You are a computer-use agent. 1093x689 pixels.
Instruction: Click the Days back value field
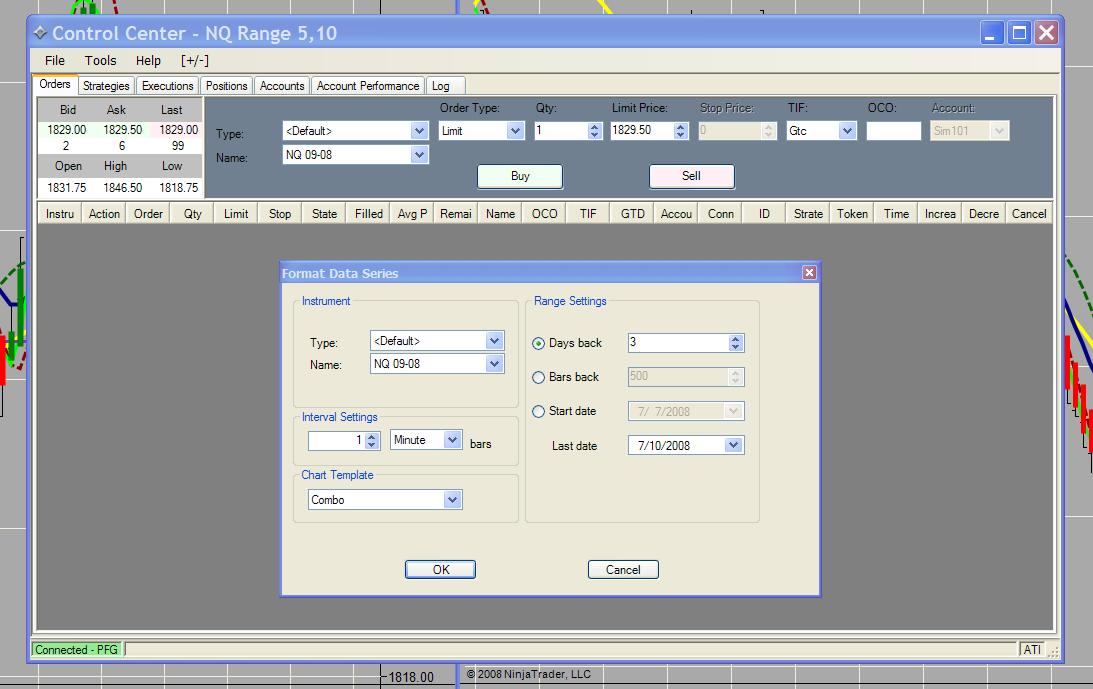click(x=678, y=342)
